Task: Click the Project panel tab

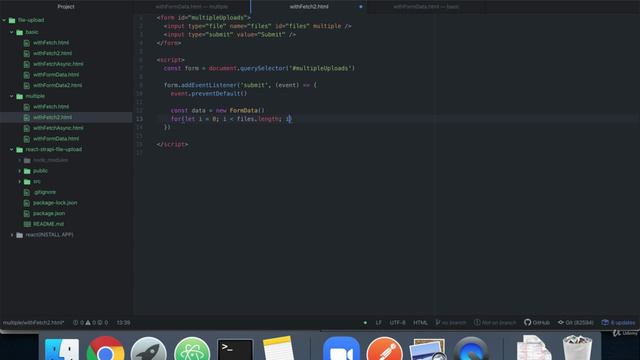Action: click(x=66, y=7)
